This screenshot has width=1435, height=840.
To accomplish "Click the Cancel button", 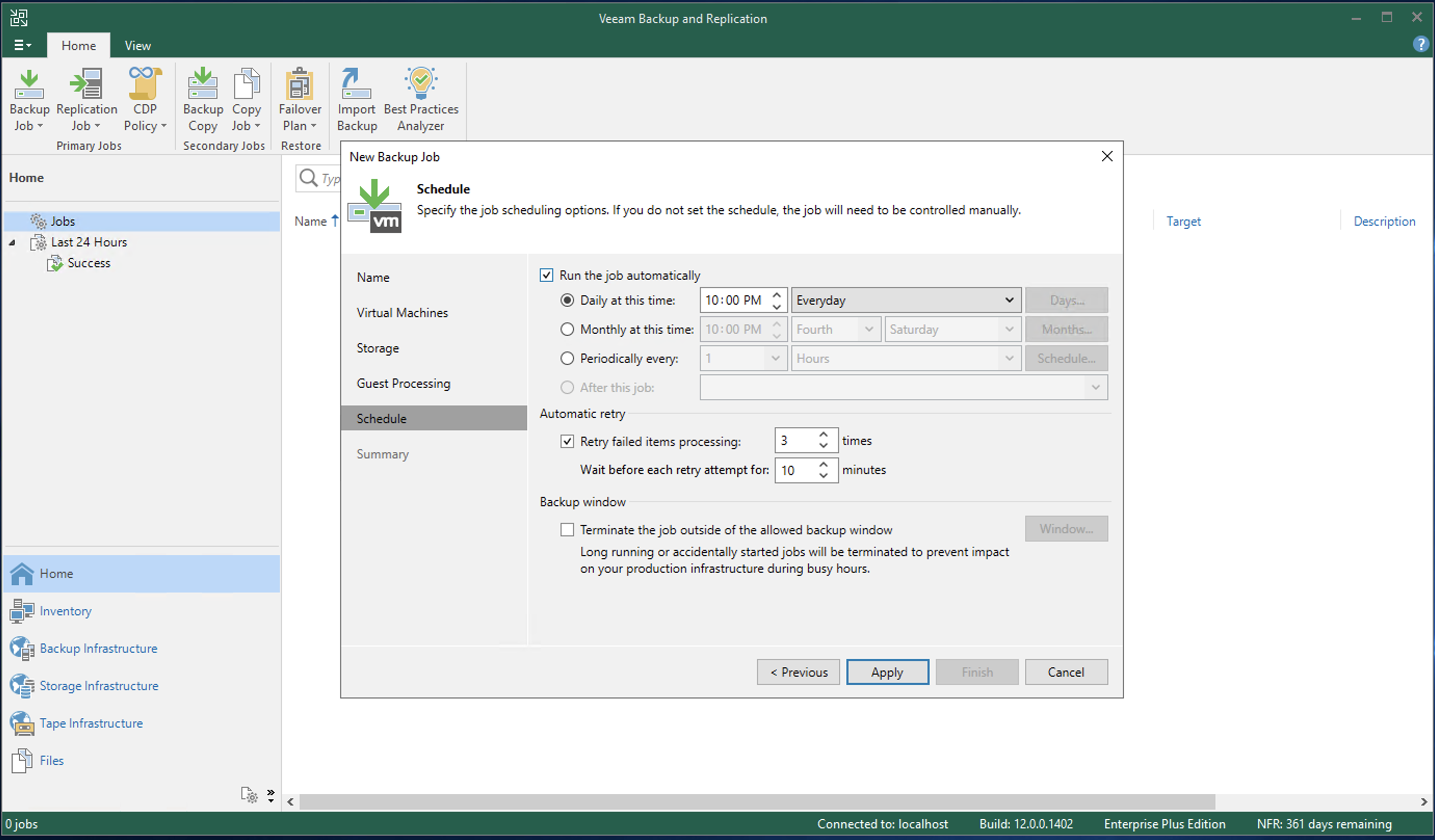I will 1066,672.
